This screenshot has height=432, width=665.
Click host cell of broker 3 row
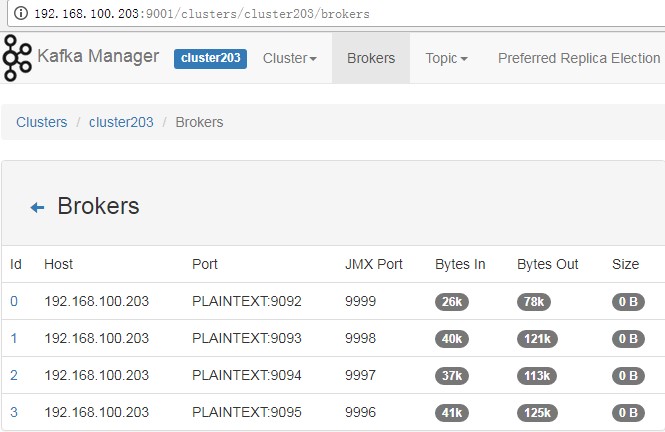[97, 412]
